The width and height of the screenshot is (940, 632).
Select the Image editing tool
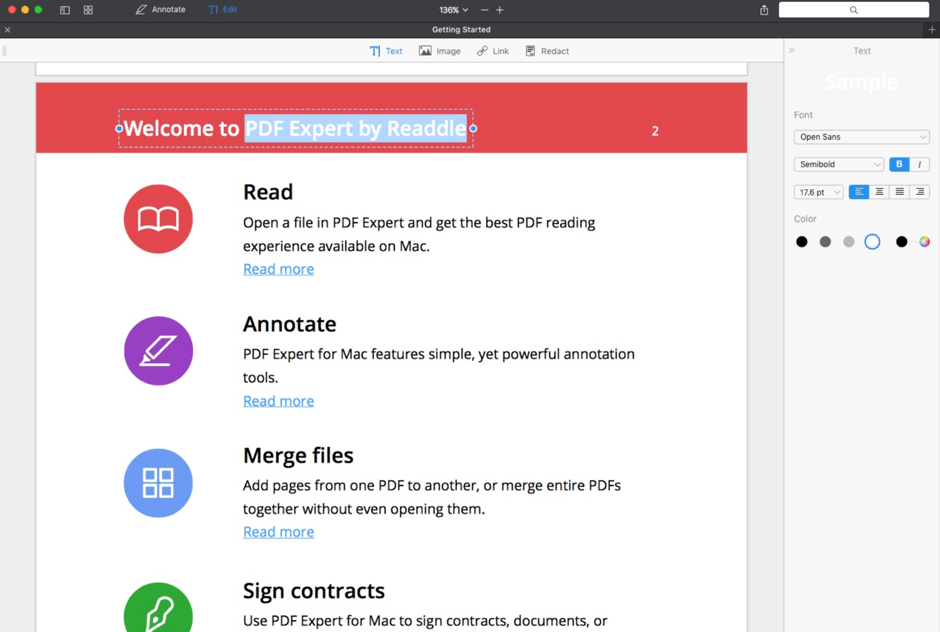439,51
